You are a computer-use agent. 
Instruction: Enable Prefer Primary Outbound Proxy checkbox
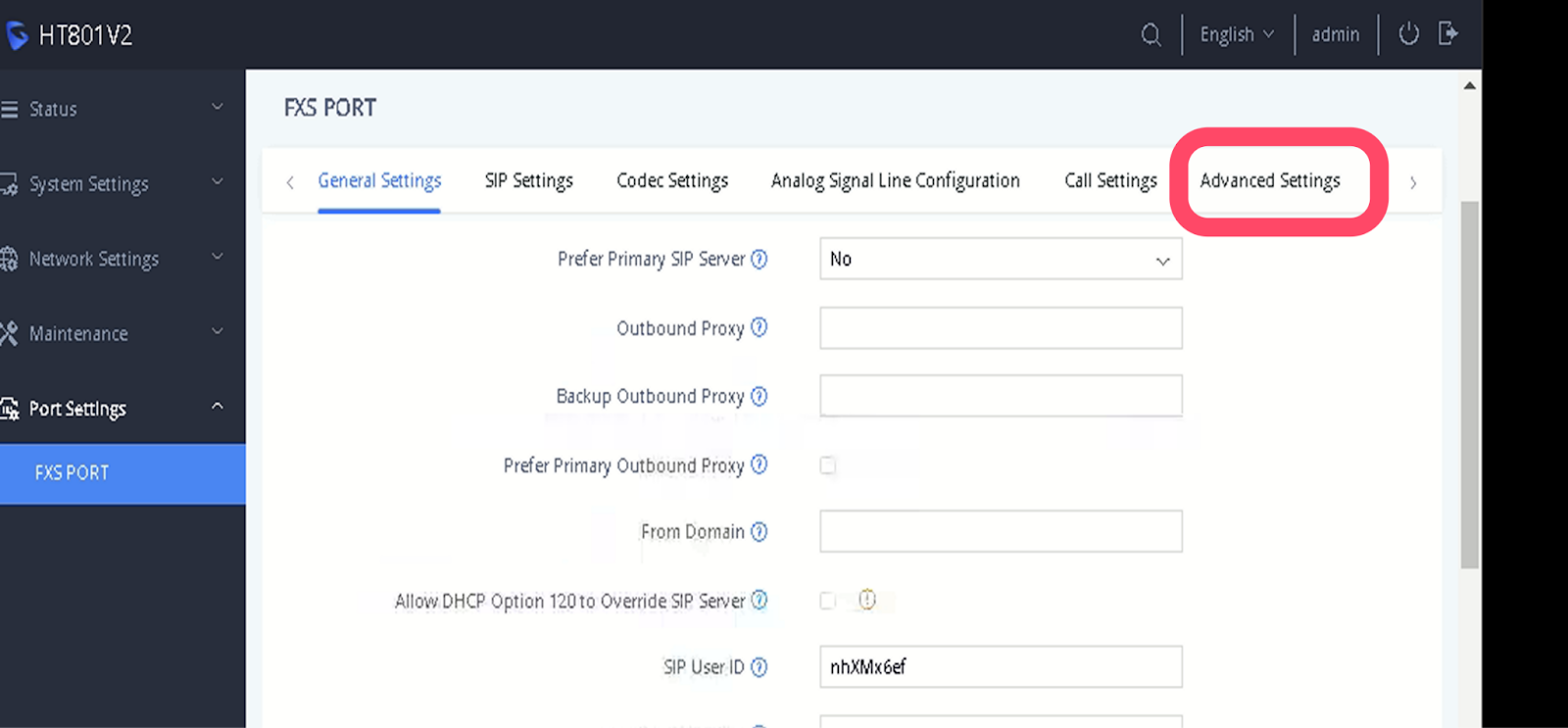(x=828, y=465)
